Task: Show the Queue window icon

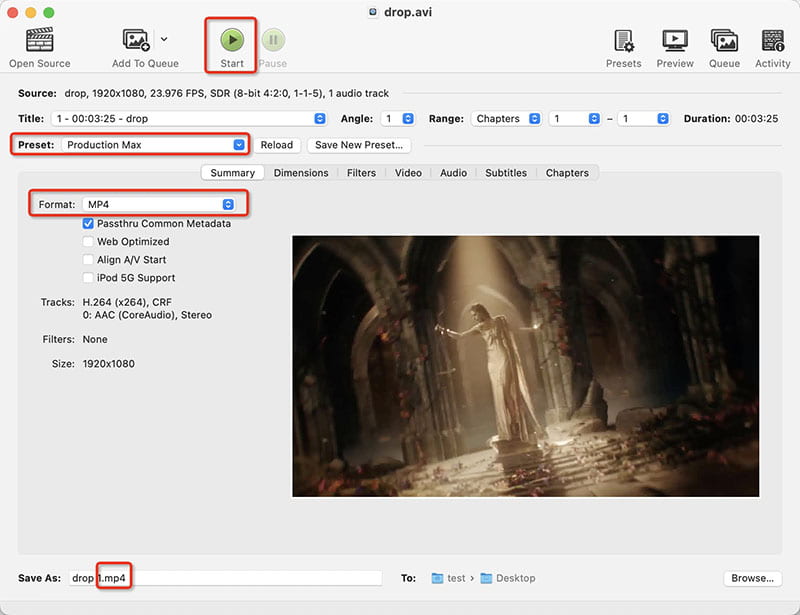Action: pyautogui.click(x=724, y=41)
